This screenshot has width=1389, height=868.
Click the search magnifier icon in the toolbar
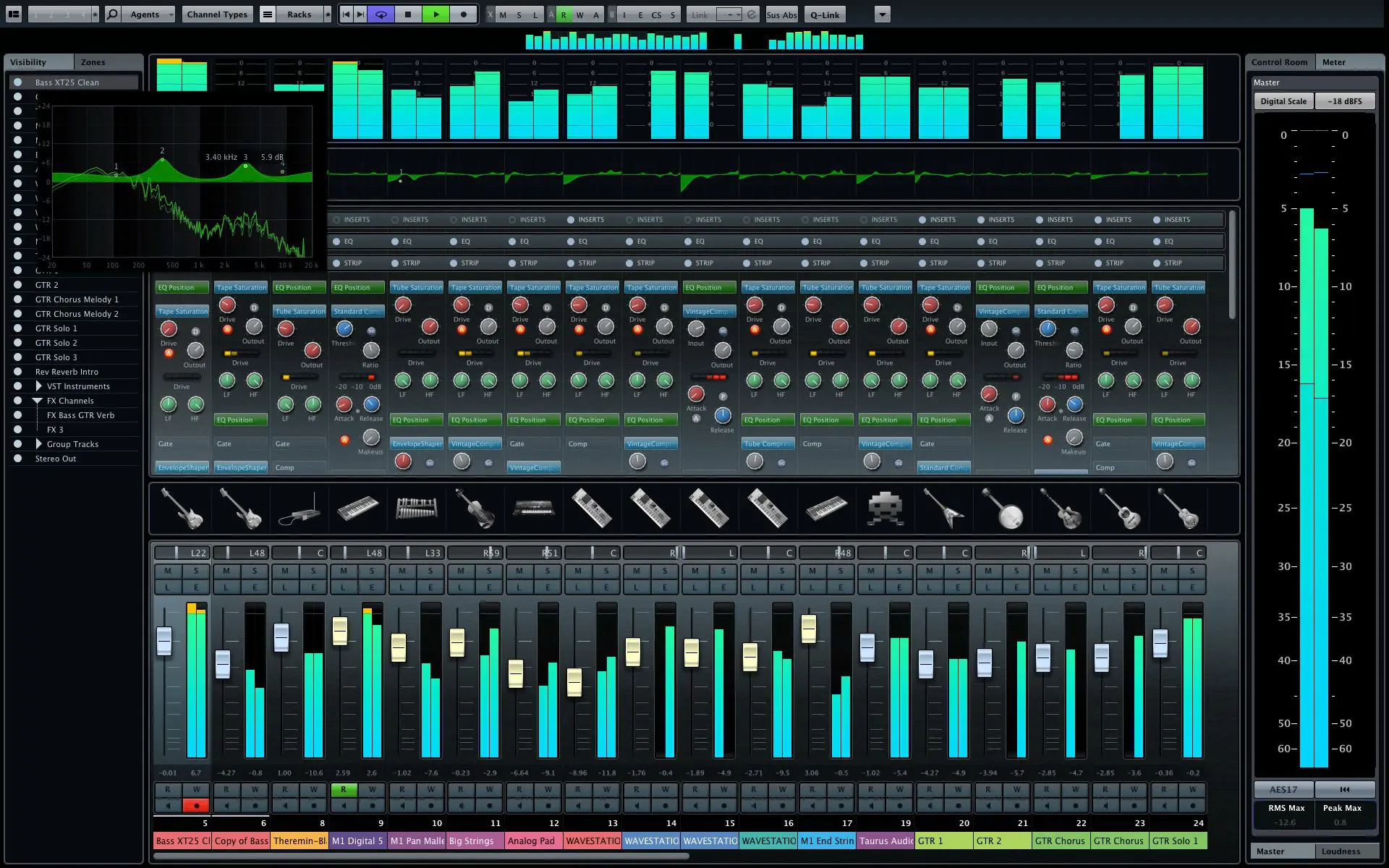pyautogui.click(x=112, y=13)
